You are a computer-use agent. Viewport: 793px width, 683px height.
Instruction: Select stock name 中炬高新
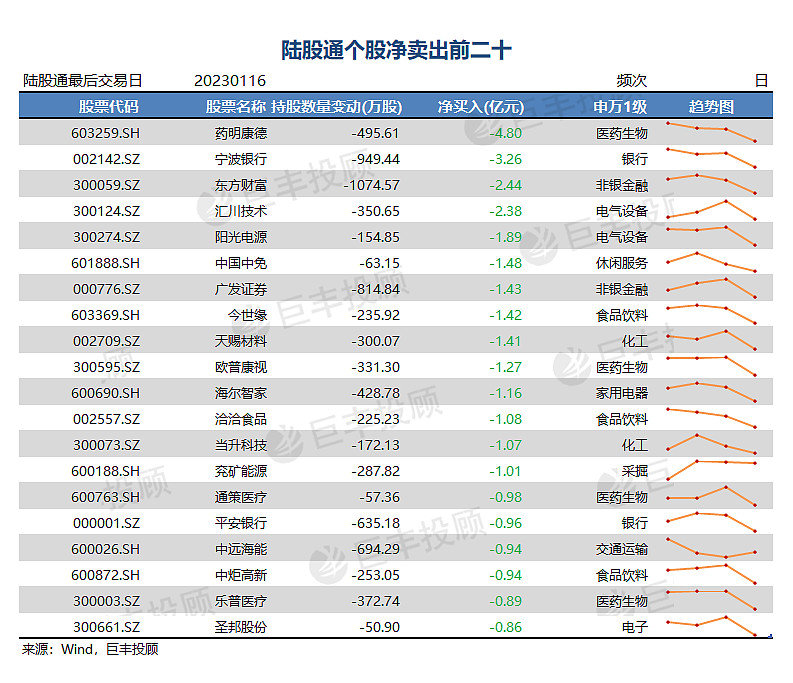241,575
